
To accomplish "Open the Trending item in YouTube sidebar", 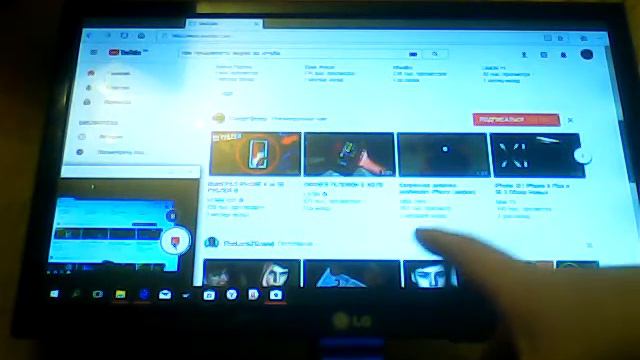I will point(109,87).
